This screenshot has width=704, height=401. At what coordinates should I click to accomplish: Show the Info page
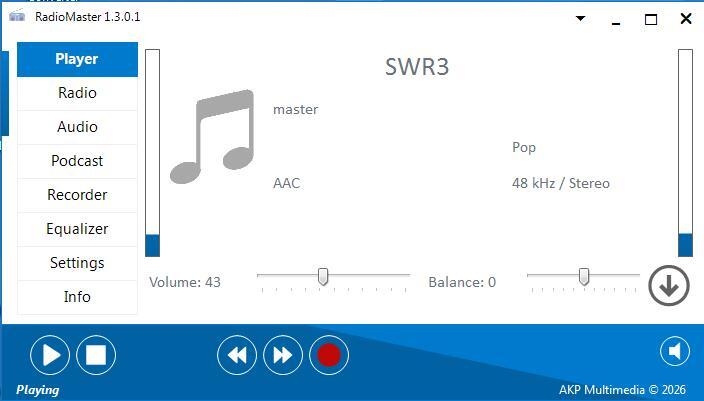(x=77, y=297)
